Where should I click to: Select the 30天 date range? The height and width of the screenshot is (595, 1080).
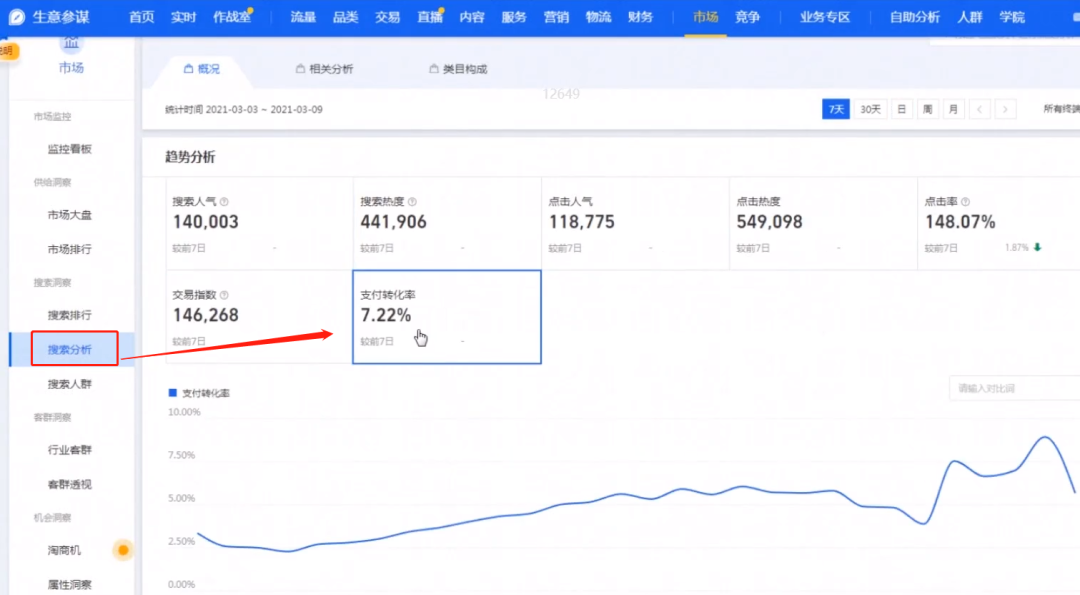pyautogui.click(x=870, y=109)
